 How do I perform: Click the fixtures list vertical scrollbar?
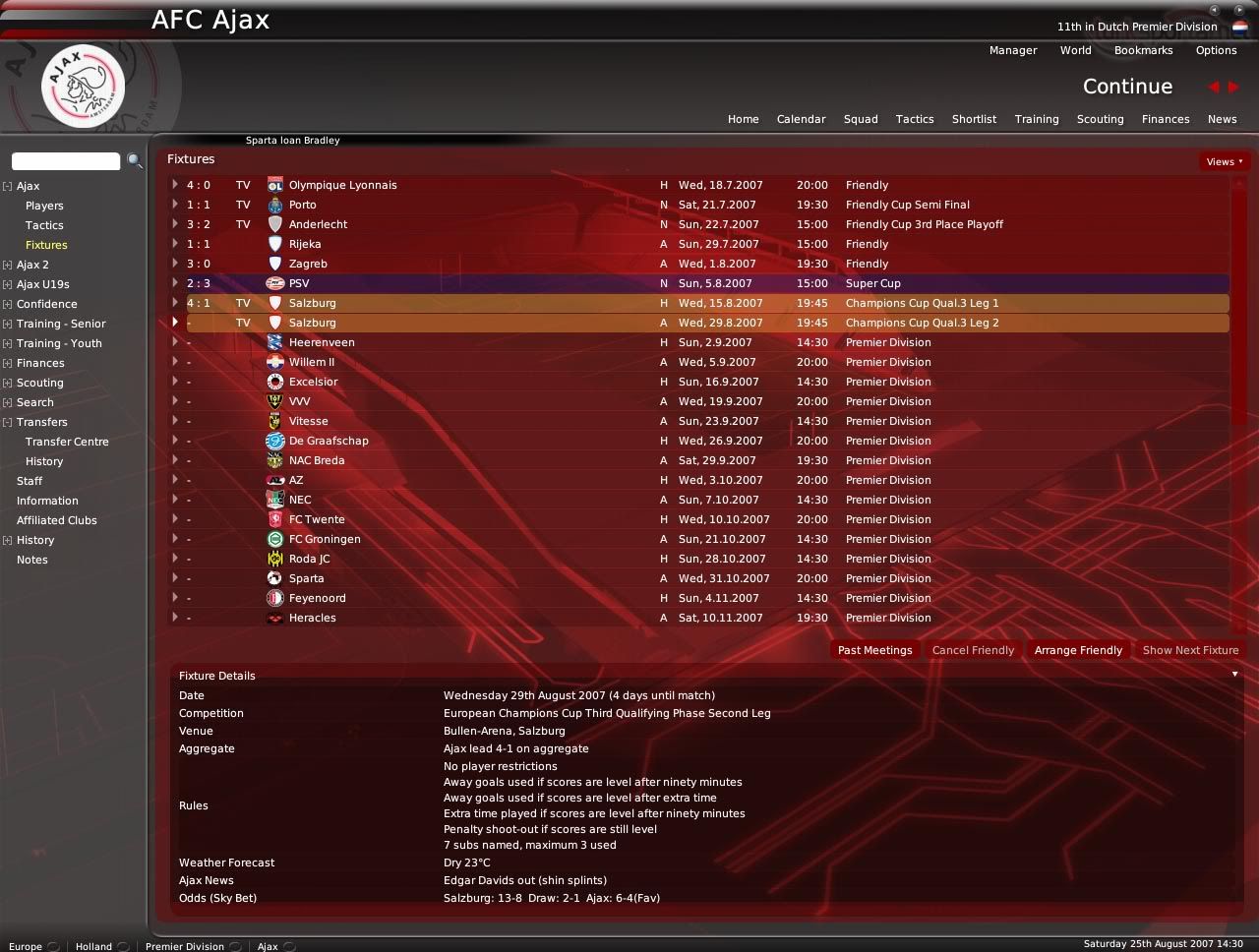pos(1238,403)
